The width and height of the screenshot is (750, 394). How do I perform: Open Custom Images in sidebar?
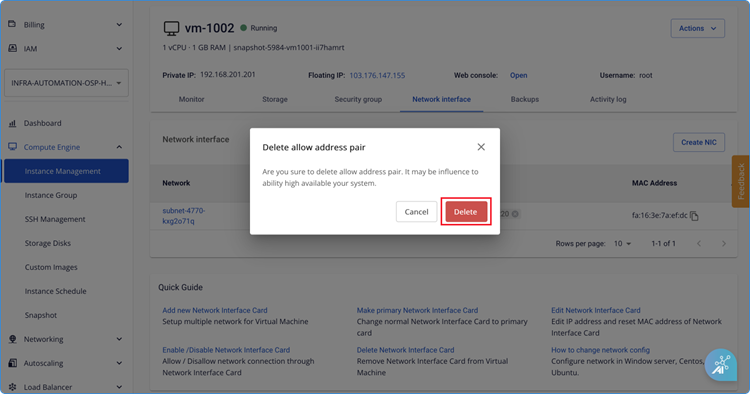51,267
